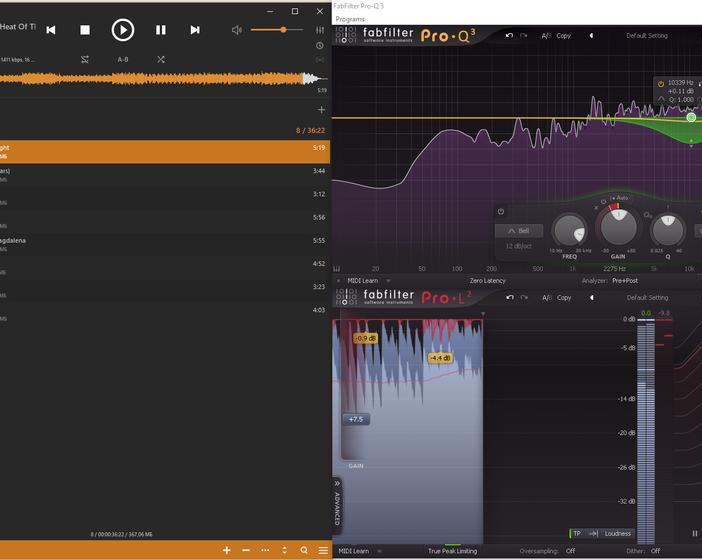Toggle Auto dynamic threshold above GAIN knob

pos(620,197)
